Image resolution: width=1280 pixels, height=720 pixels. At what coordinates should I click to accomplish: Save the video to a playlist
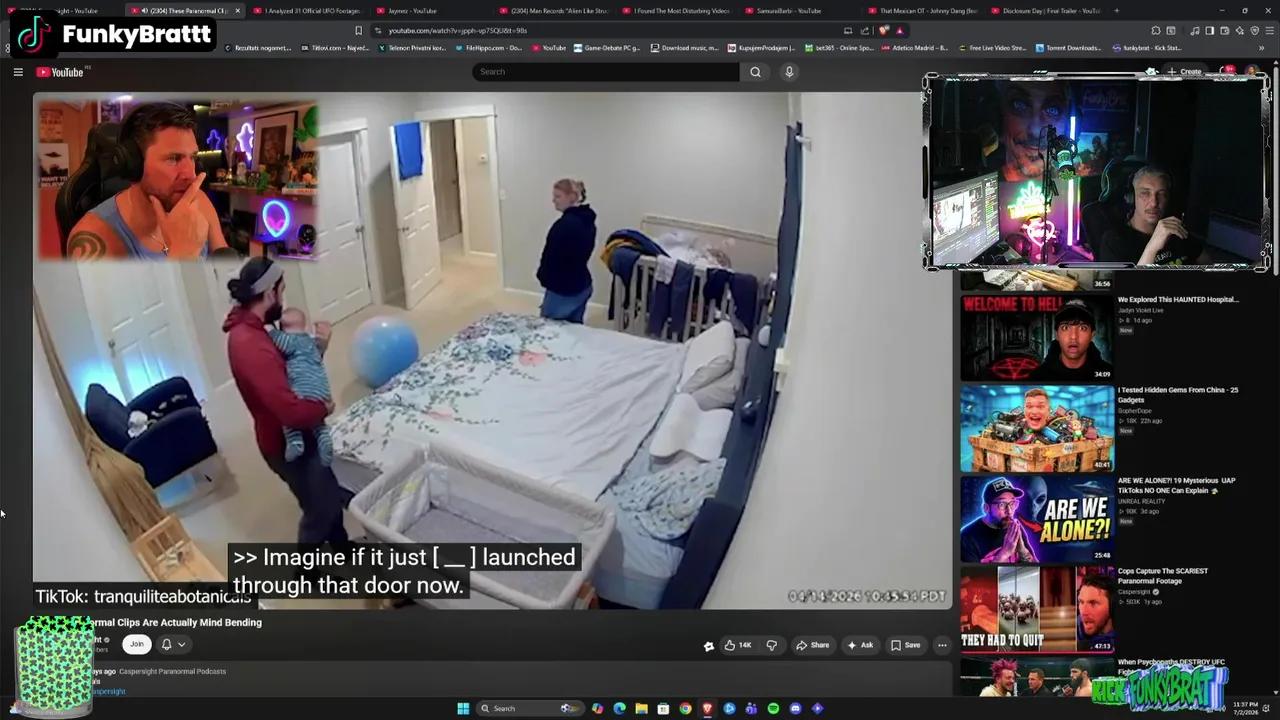tap(906, 645)
